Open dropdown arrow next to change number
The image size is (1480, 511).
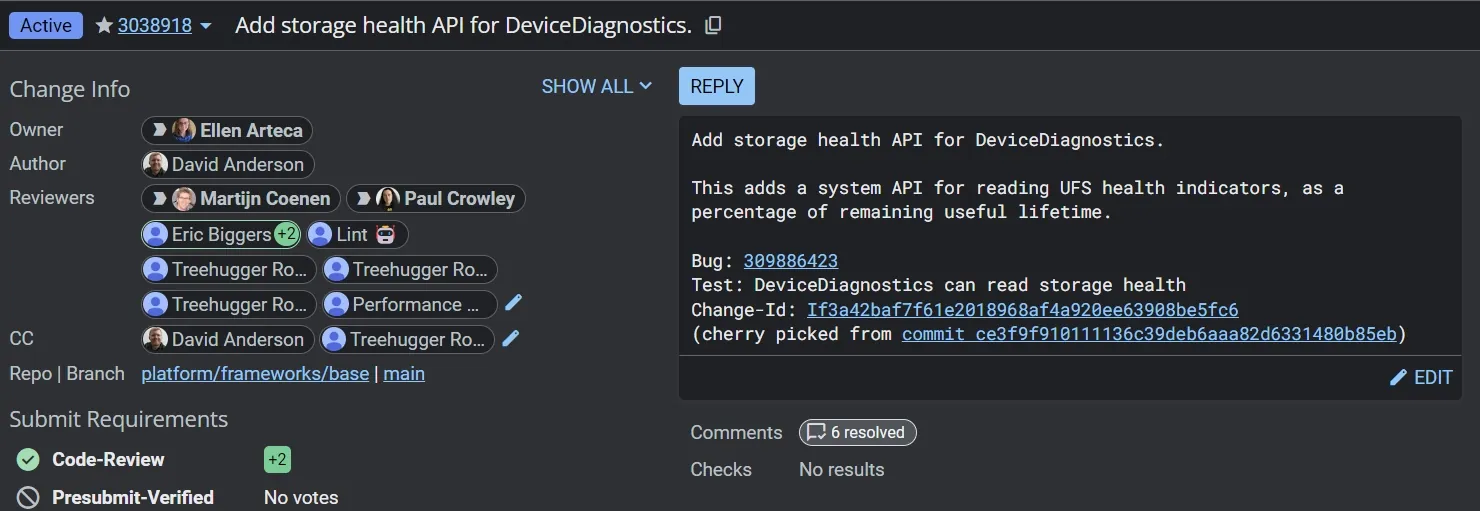coord(206,26)
